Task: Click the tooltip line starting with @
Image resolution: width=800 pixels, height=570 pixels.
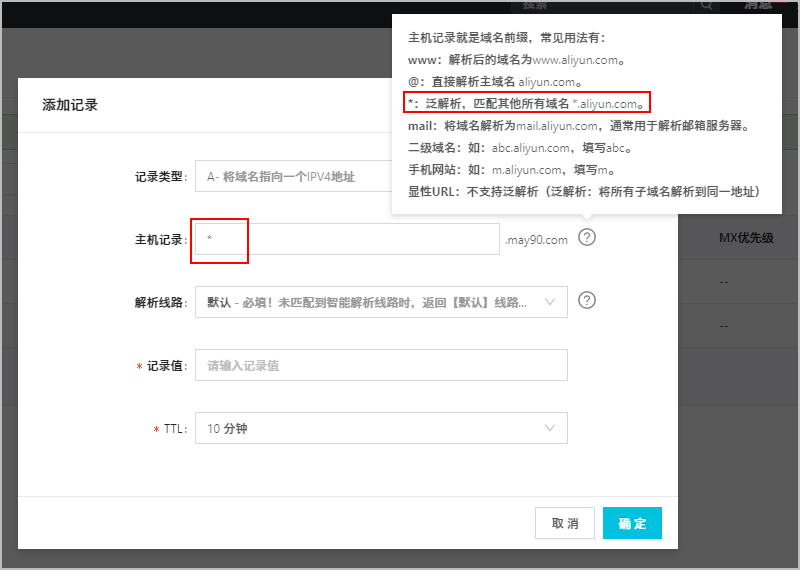Action: tap(495, 82)
